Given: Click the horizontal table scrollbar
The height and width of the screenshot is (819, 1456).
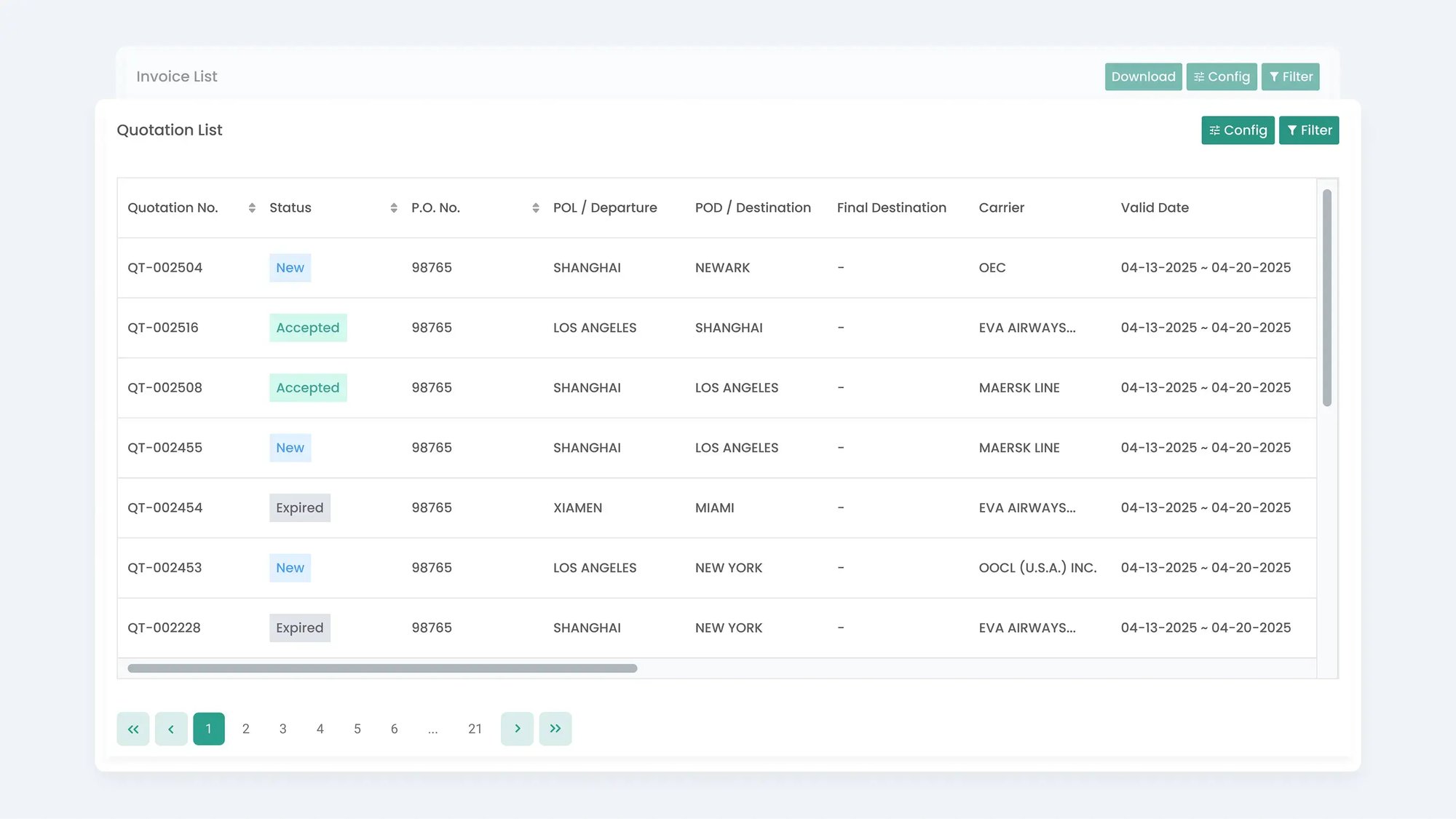Looking at the screenshot, I should point(382,668).
